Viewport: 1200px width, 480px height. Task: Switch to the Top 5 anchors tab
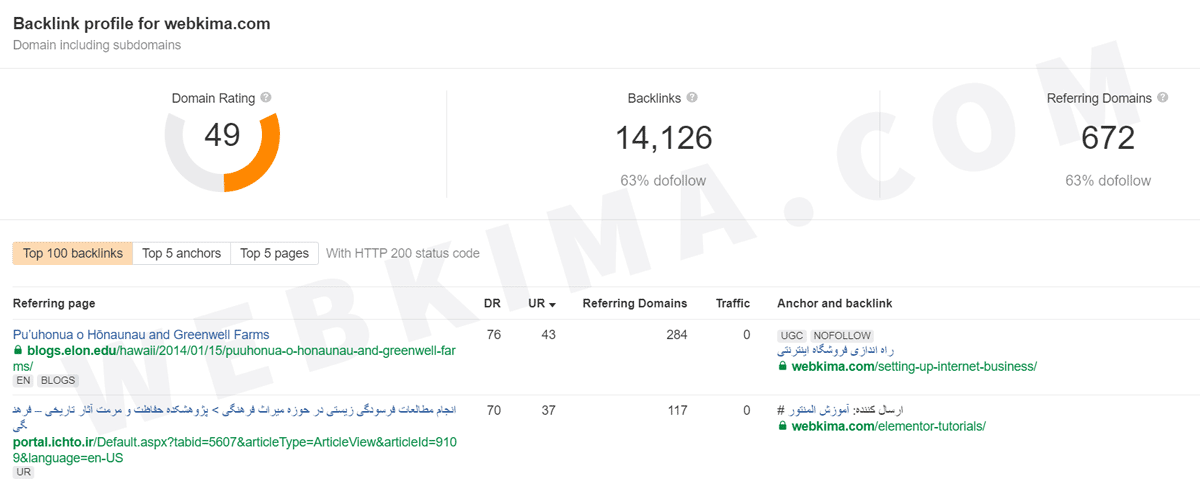click(x=182, y=253)
